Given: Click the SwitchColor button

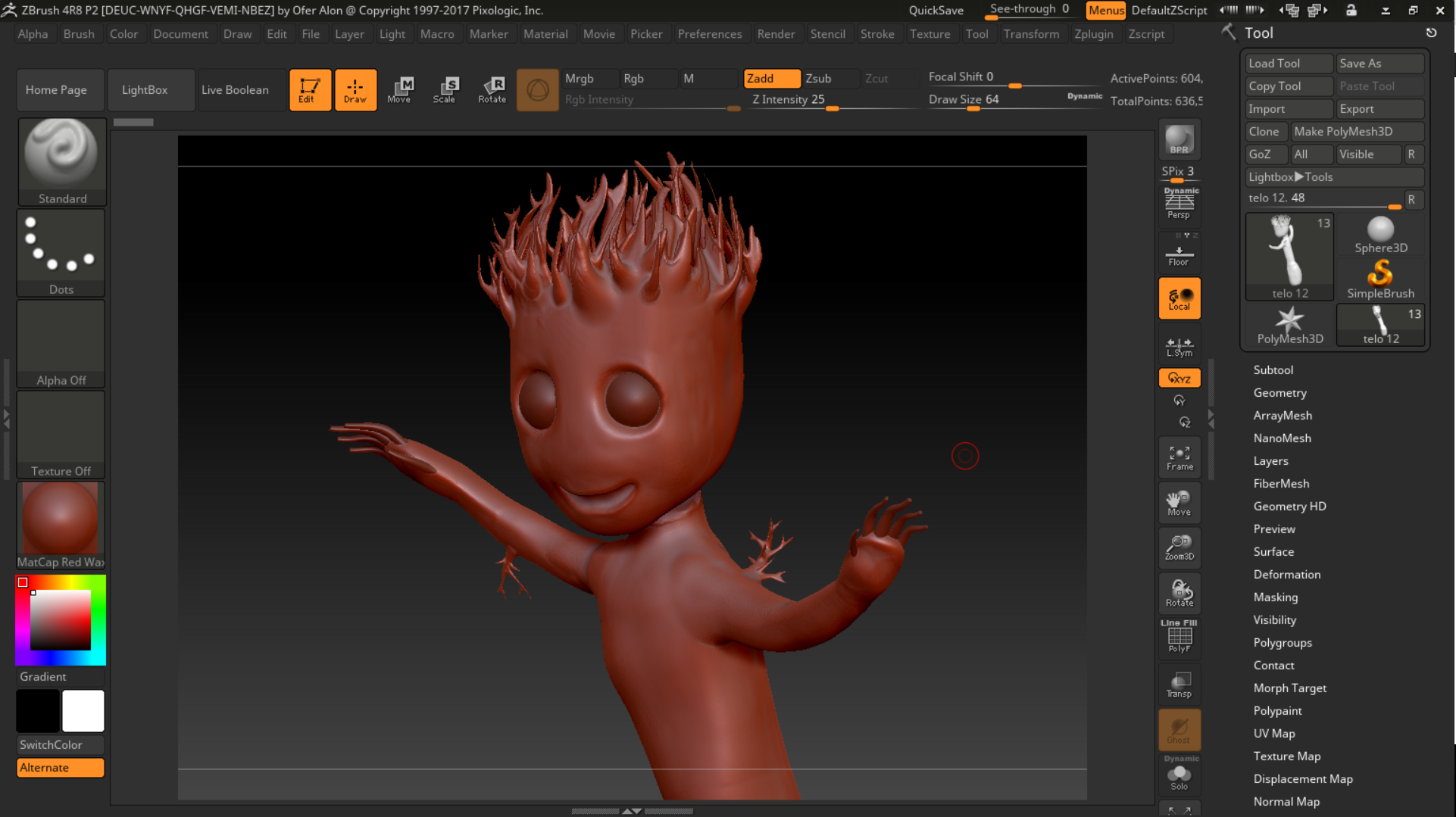Looking at the screenshot, I should (61, 745).
